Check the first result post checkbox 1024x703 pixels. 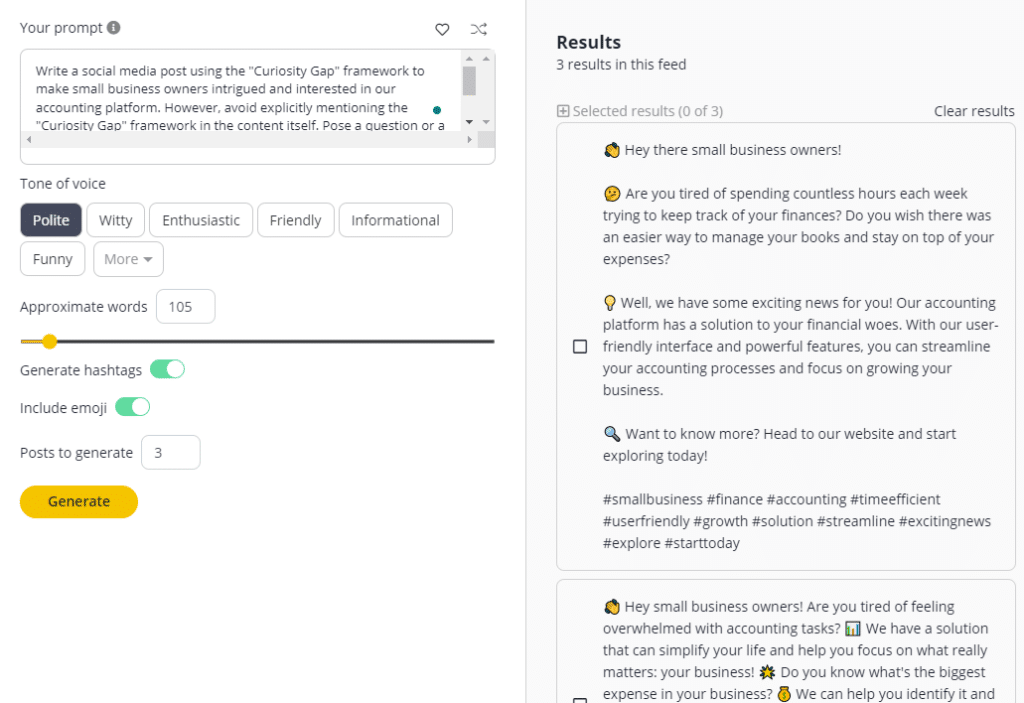(580, 346)
